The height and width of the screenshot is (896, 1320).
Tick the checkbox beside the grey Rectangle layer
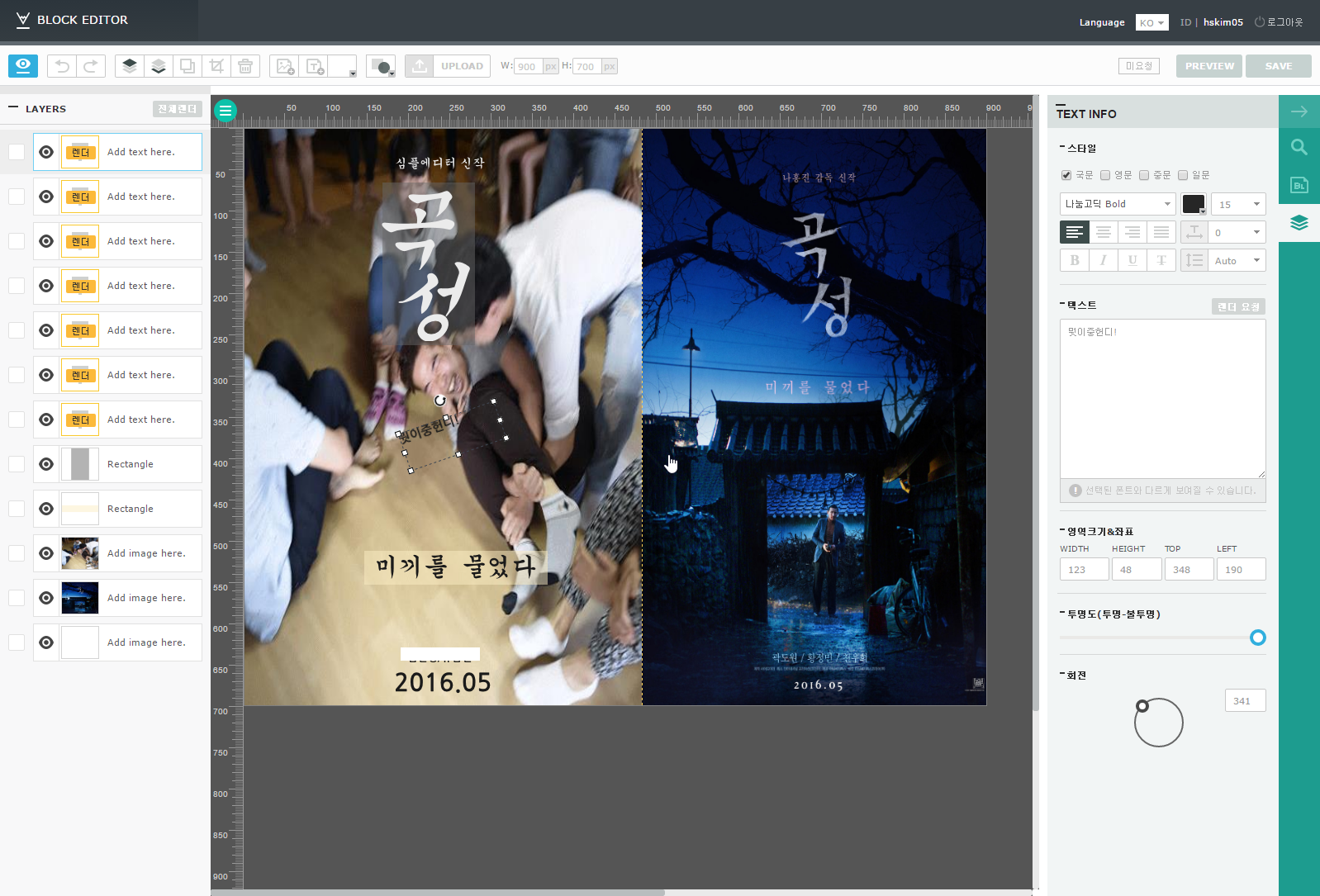tap(17, 464)
